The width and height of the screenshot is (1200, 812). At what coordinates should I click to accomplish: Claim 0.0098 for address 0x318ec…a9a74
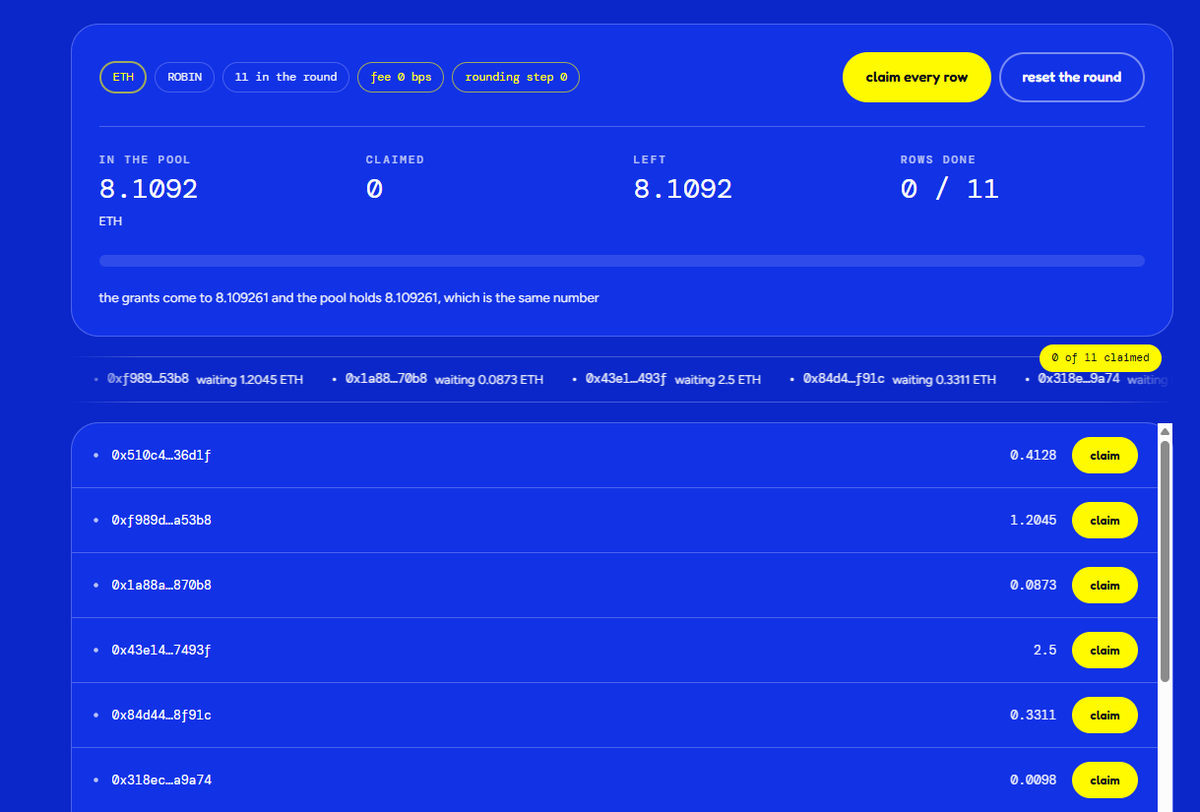[1105, 779]
